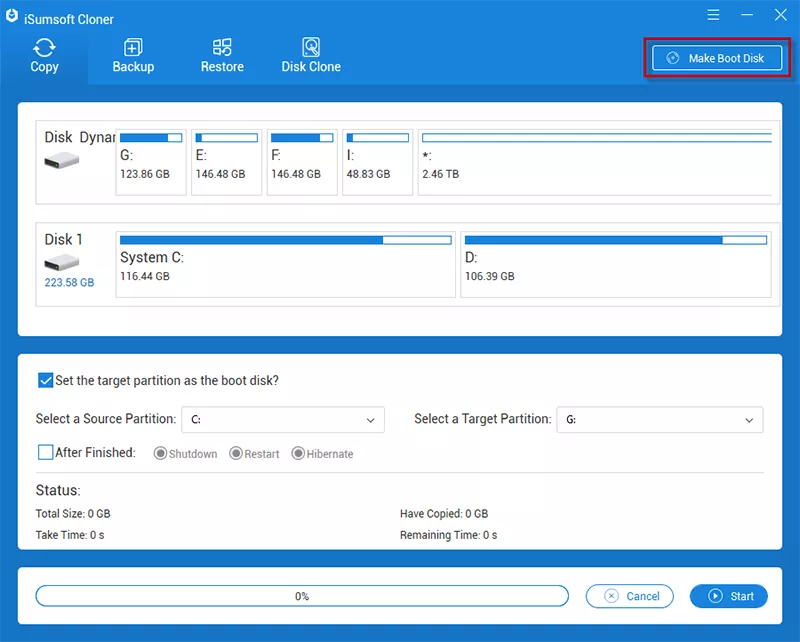Image resolution: width=800 pixels, height=642 pixels.
Task: Click the Take Time: 0 s text
Action: [x=70, y=535]
